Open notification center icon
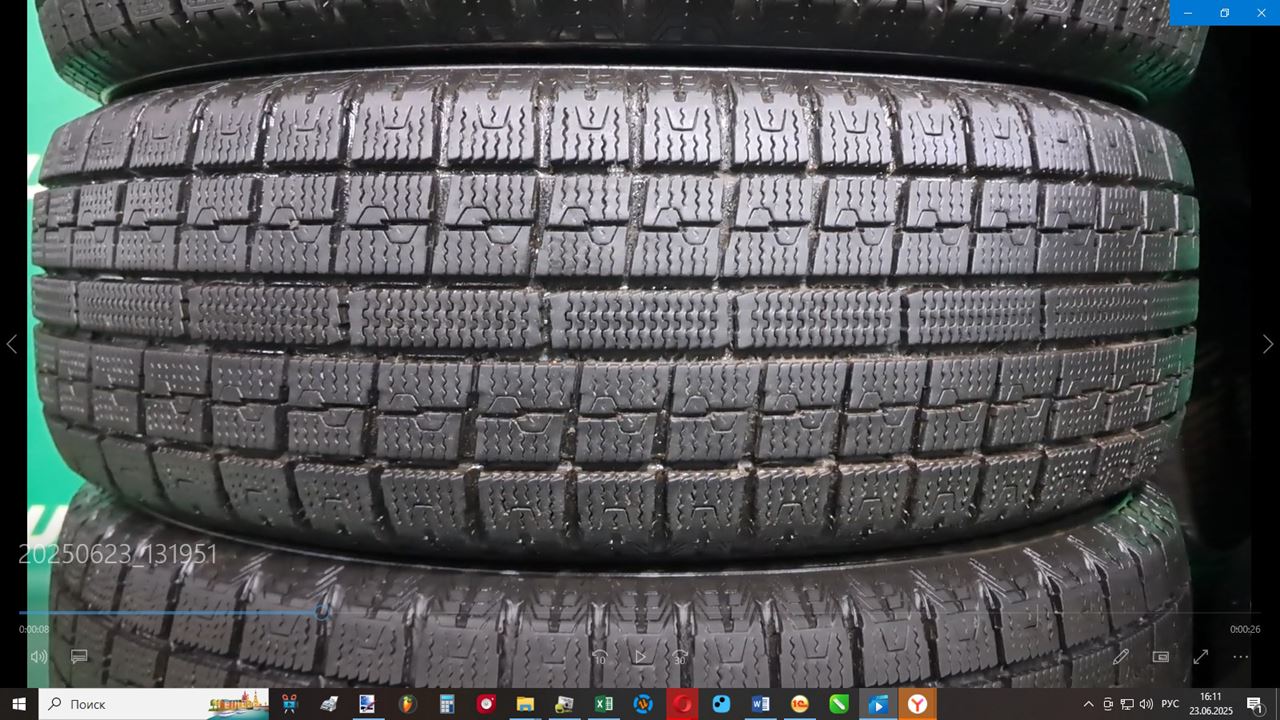Viewport: 1280px width, 720px height. pyautogui.click(x=1255, y=704)
